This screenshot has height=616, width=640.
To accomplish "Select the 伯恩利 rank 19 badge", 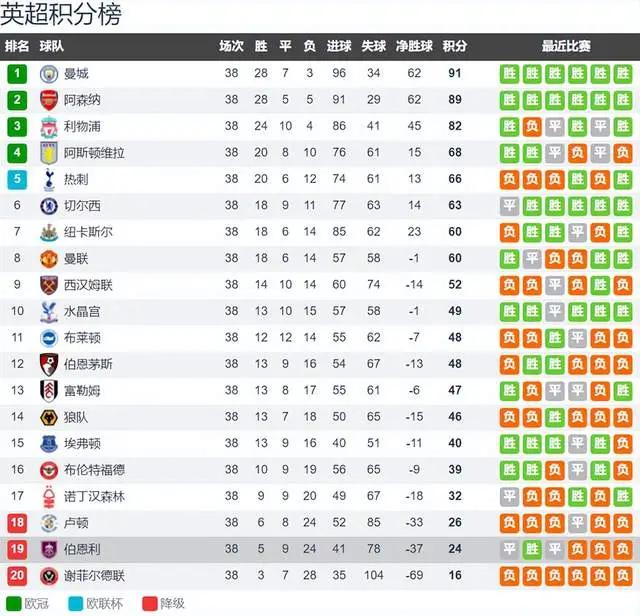I will click(x=17, y=549).
